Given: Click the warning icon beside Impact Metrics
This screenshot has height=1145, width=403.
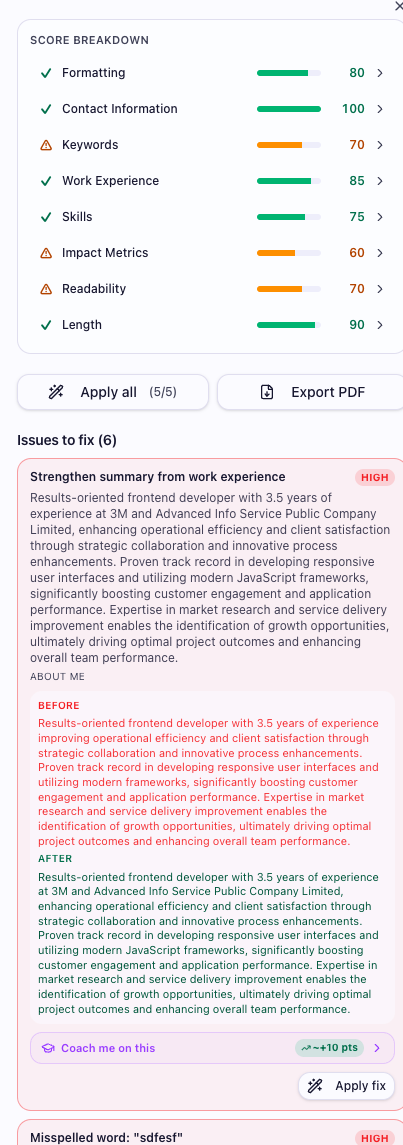Looking at the screenshot, I should (46, 253).
